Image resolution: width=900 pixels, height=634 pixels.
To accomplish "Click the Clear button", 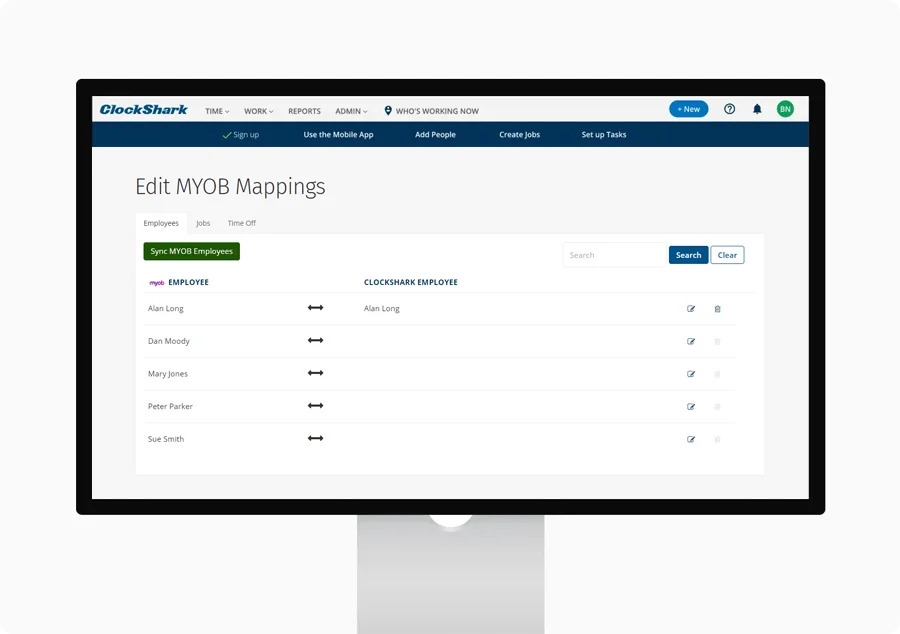I will (x=727, y=255).
